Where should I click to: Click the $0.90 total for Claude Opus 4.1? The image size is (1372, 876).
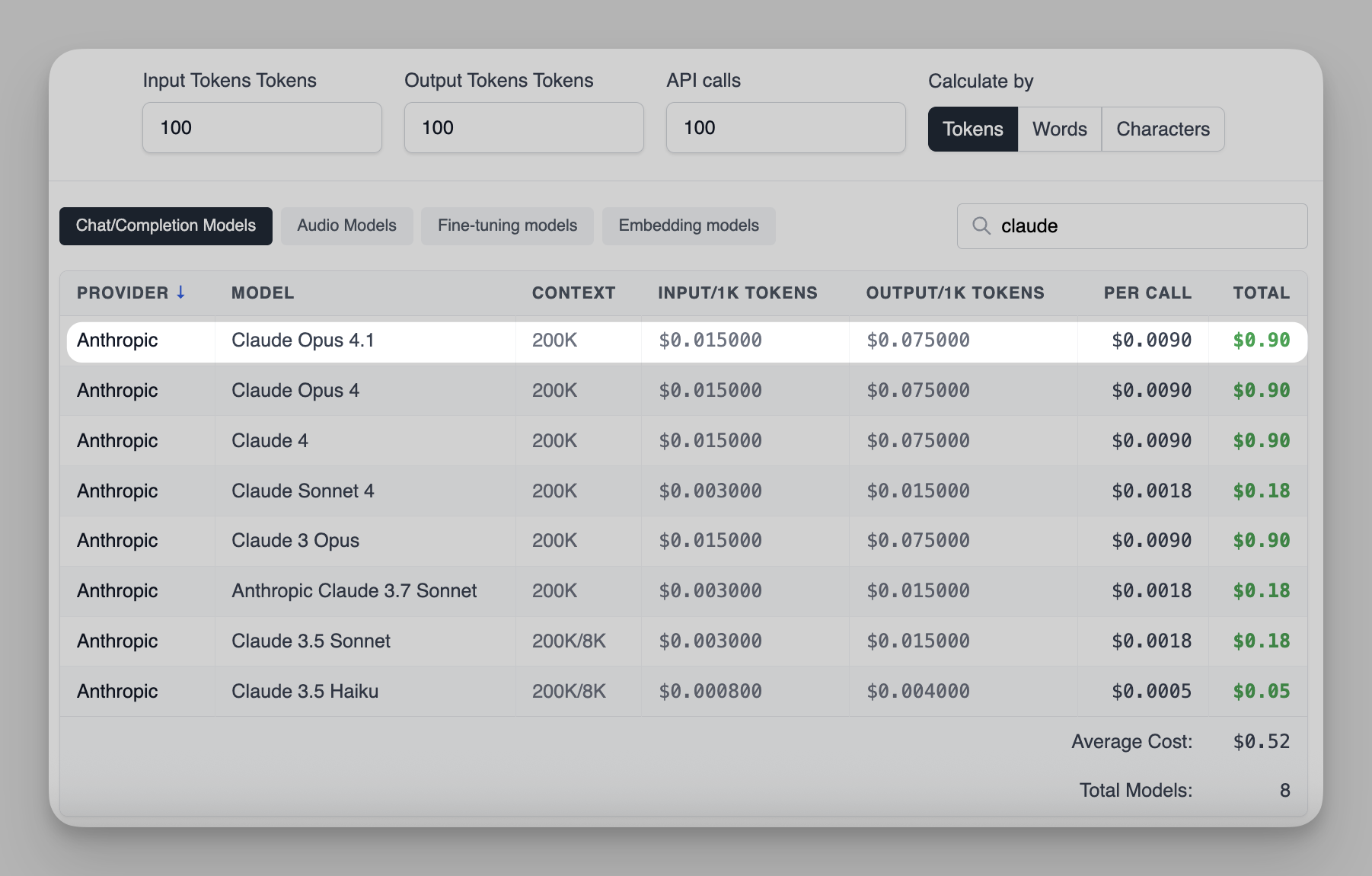pyautogui.click(x=1262, y=340)
